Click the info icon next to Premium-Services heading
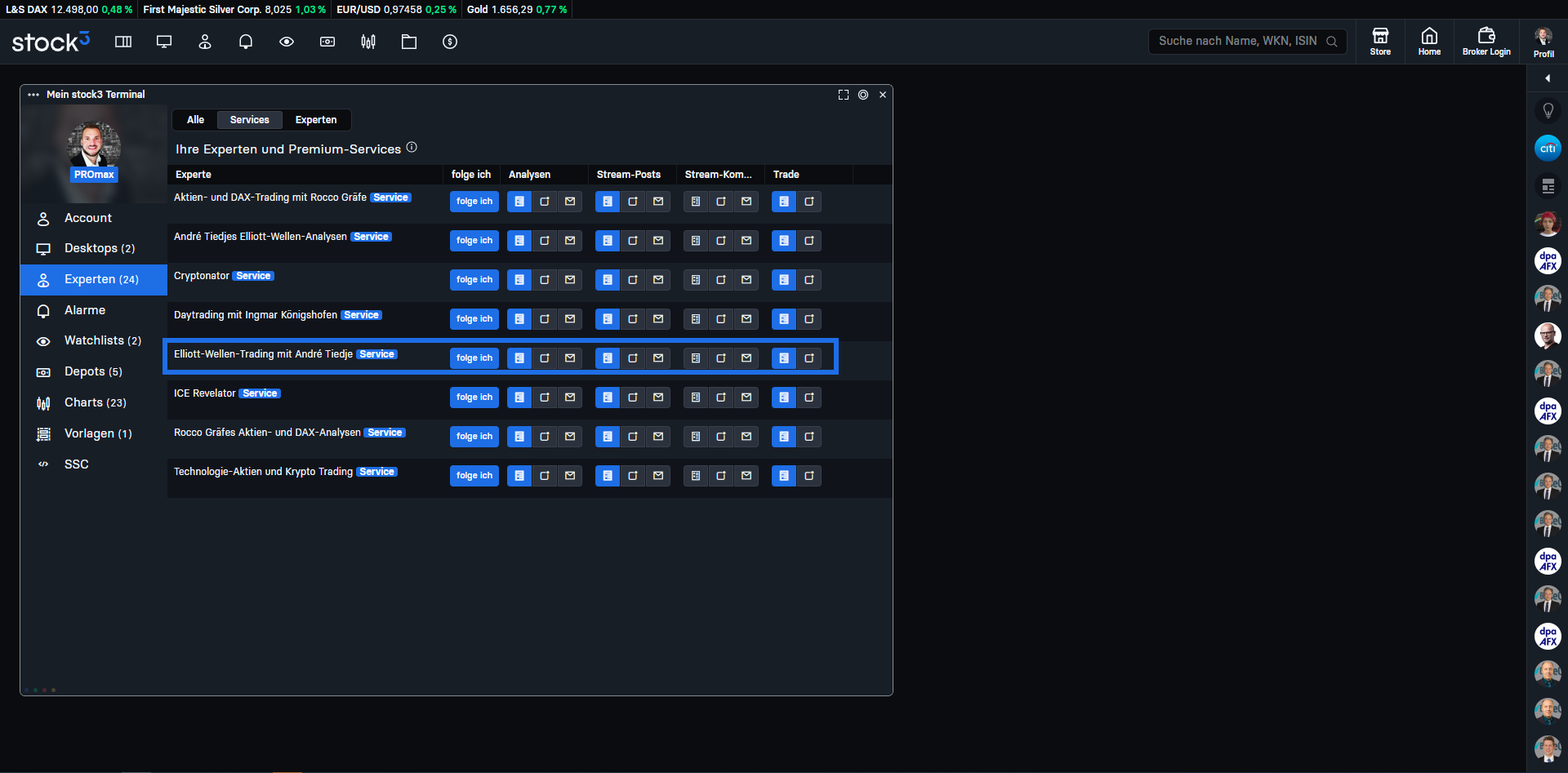 pos(412,147)
